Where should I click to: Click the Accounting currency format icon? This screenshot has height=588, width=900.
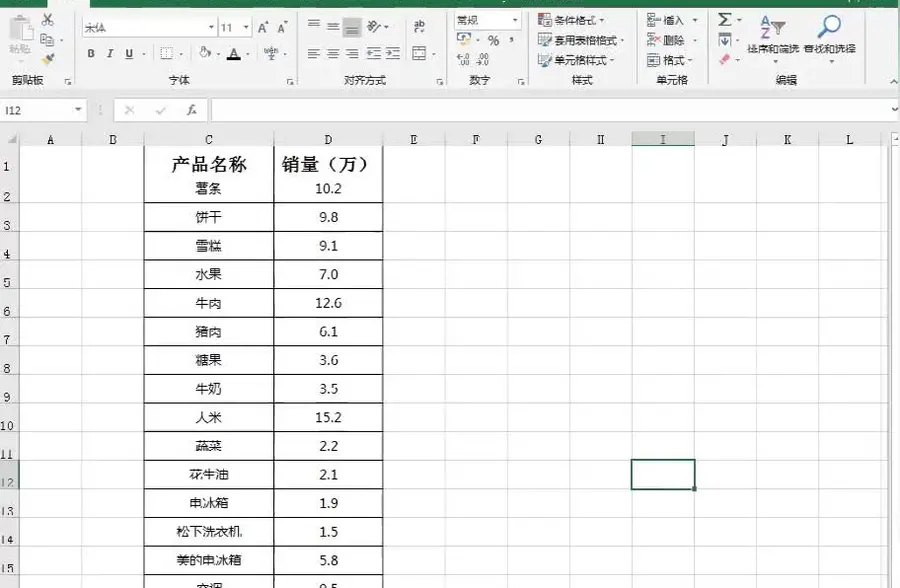[463, 39]
